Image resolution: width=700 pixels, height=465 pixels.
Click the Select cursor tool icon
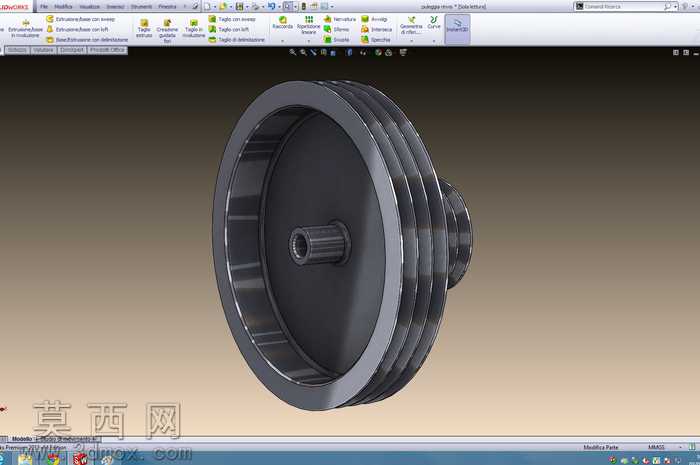[x=288, y=7]
